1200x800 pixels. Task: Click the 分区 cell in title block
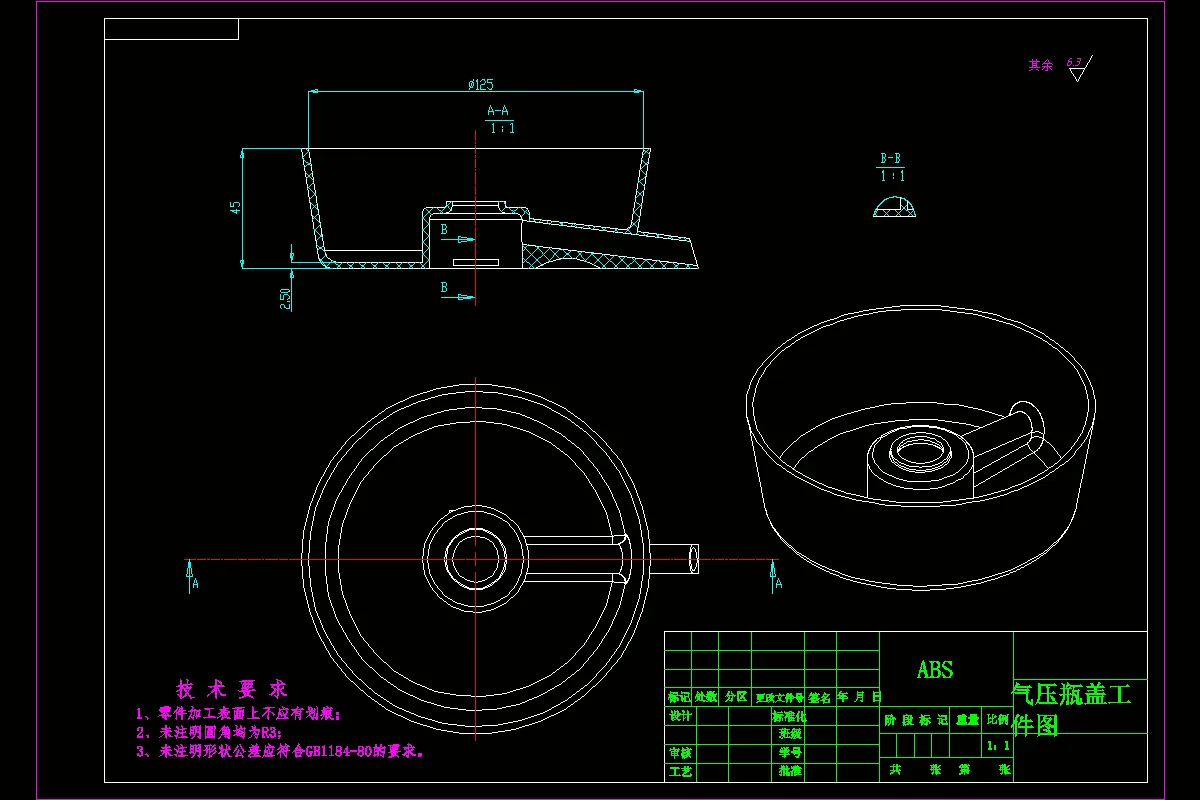coord(736,697)
